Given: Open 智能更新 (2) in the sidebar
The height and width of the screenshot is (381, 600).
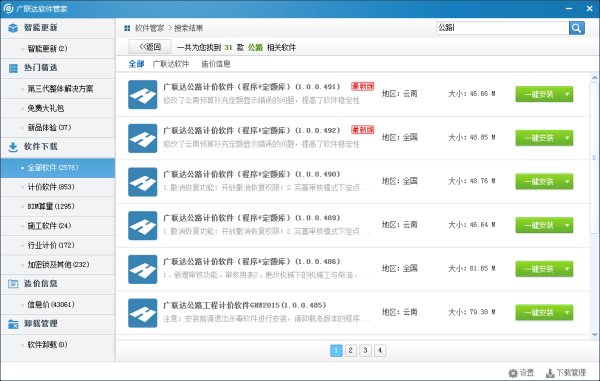Looking at the screenshot, I should [x=58, y=49].
